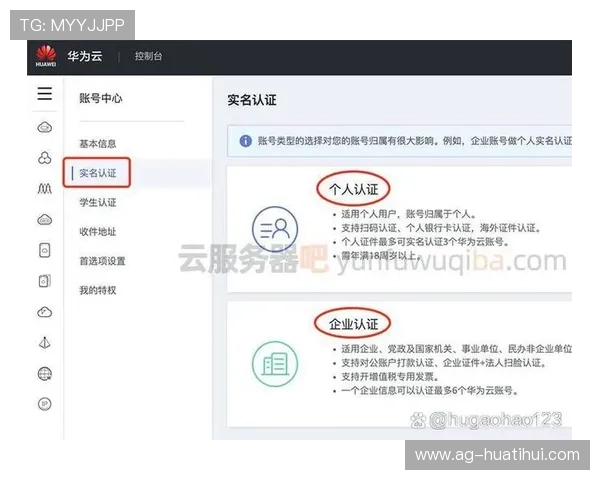Select the cloud gauge monitoring sidebar icon
Screen dimensions: 600x480
[x=45, y=312]
